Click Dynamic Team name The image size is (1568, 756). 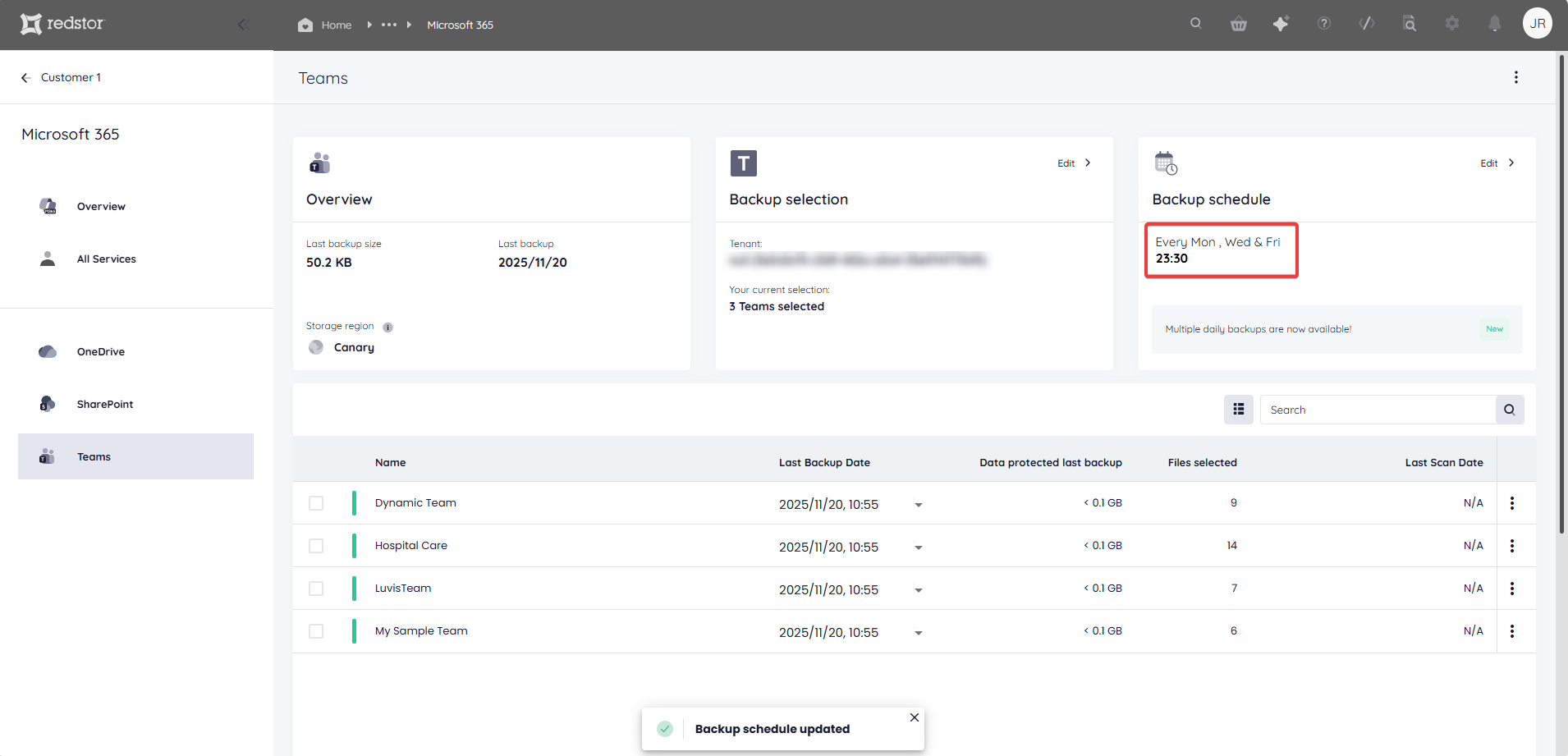pos(415,502)
